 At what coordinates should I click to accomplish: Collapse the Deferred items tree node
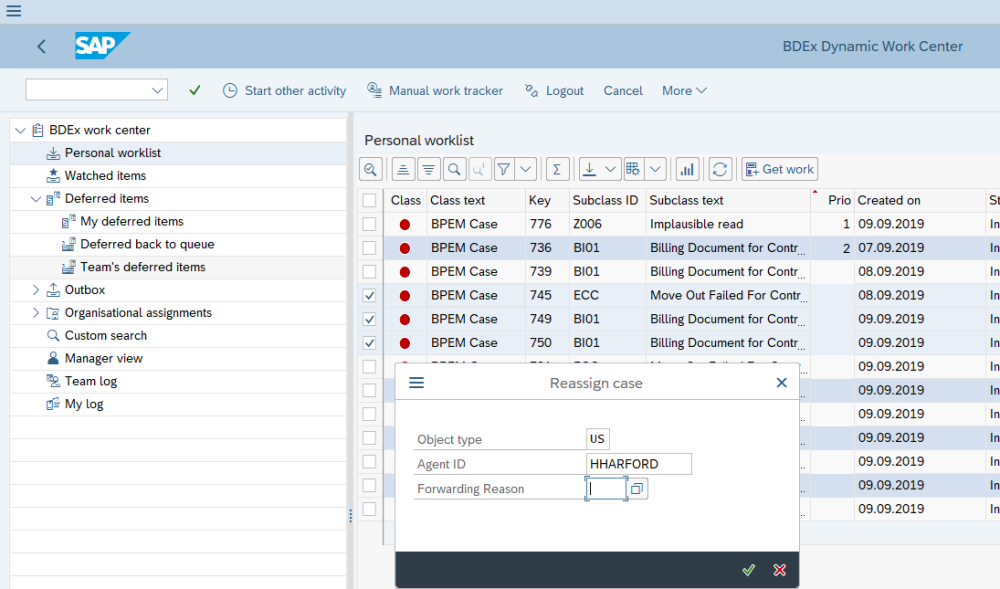coord(36,199)
